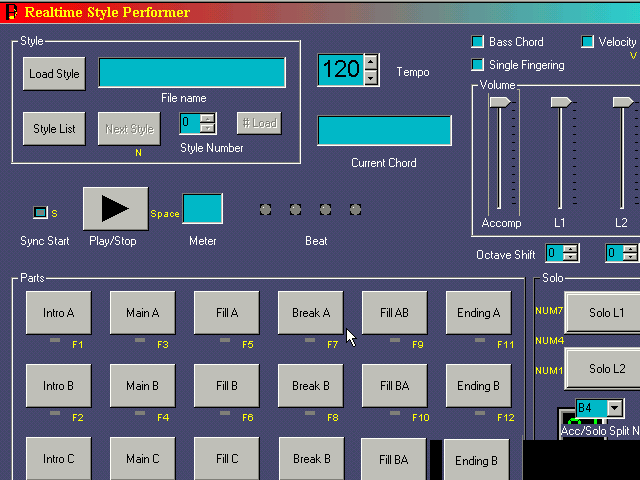Click the File name display field
Viewport: 640px width, 480px height.
pos(191,73)
